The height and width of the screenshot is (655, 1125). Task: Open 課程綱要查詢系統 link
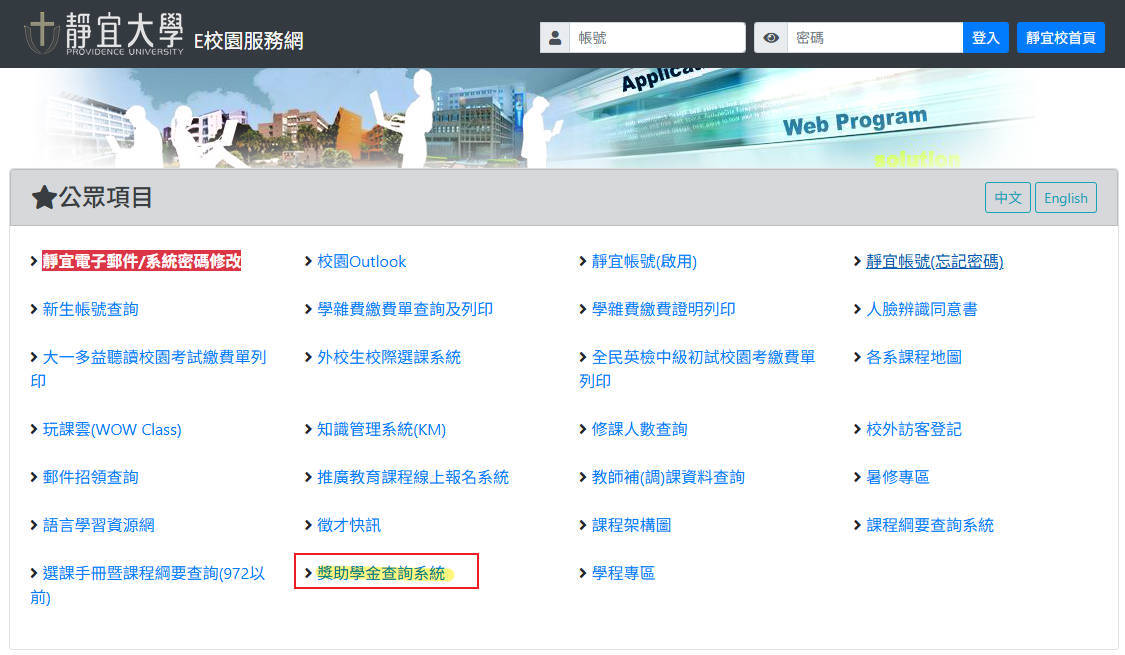click(929, 525)
